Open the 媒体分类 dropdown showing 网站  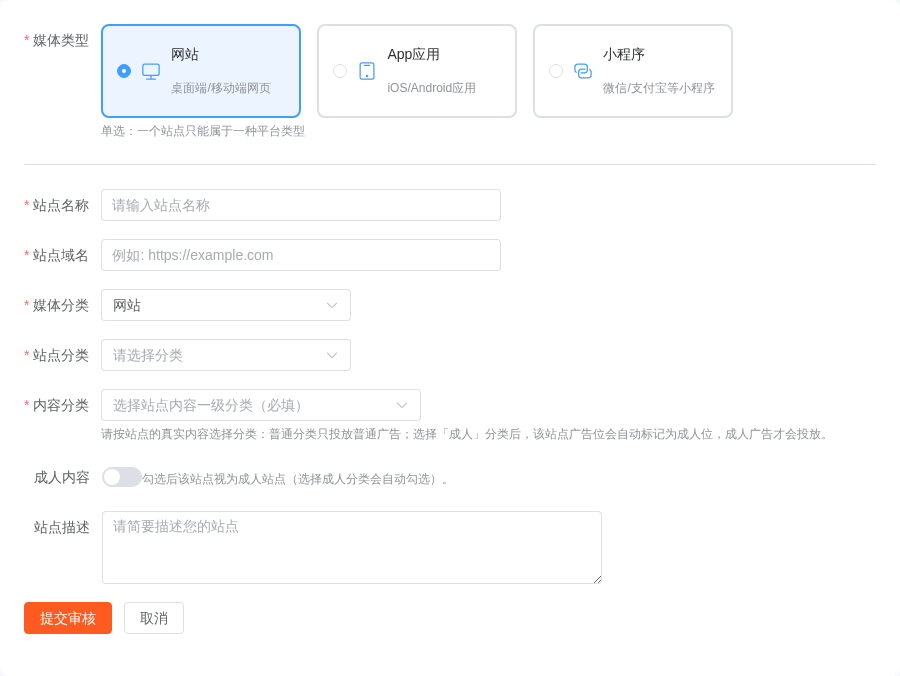click(226, 305)
